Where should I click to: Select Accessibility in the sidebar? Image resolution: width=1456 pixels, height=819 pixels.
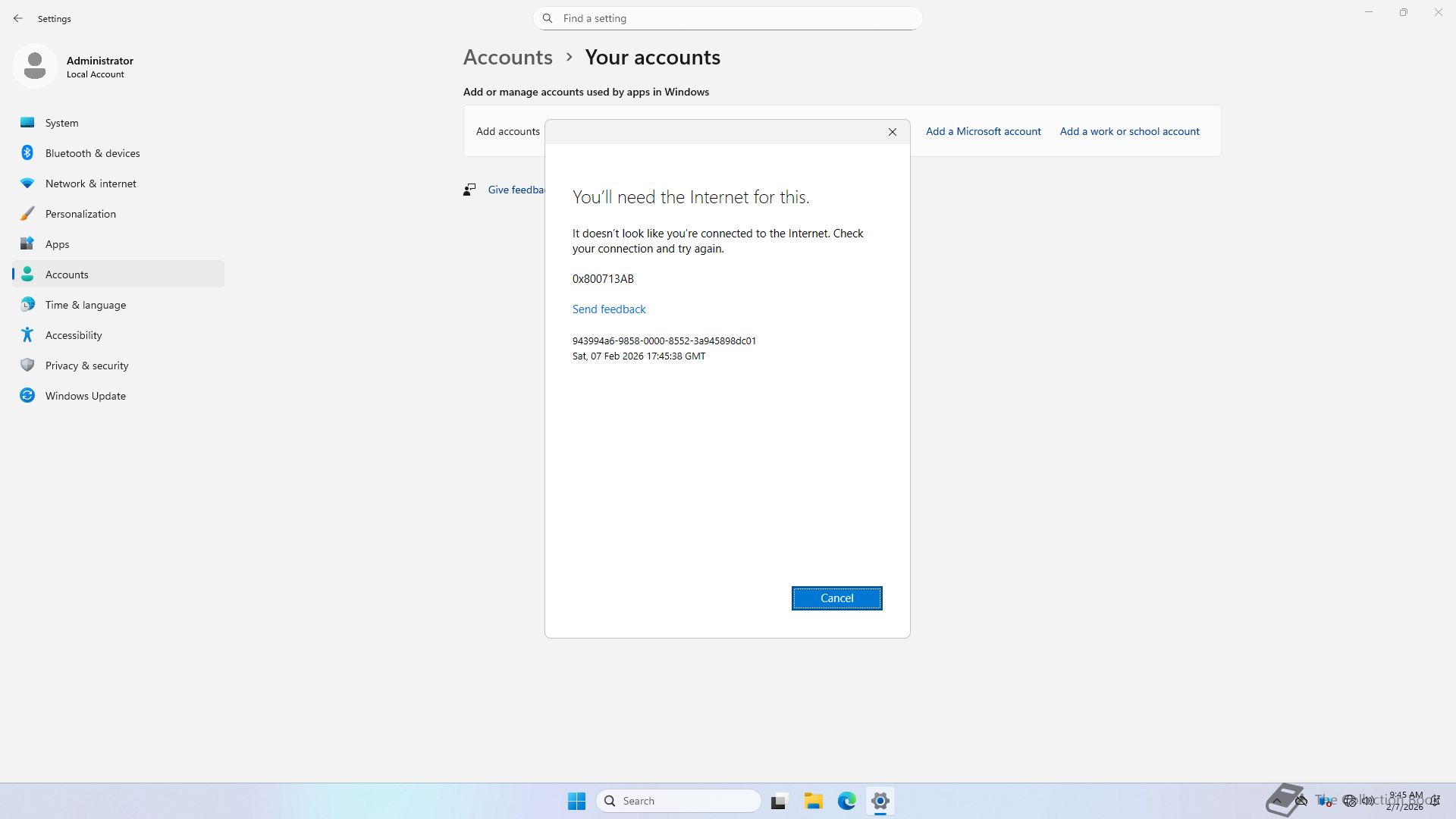click(74, 335)
